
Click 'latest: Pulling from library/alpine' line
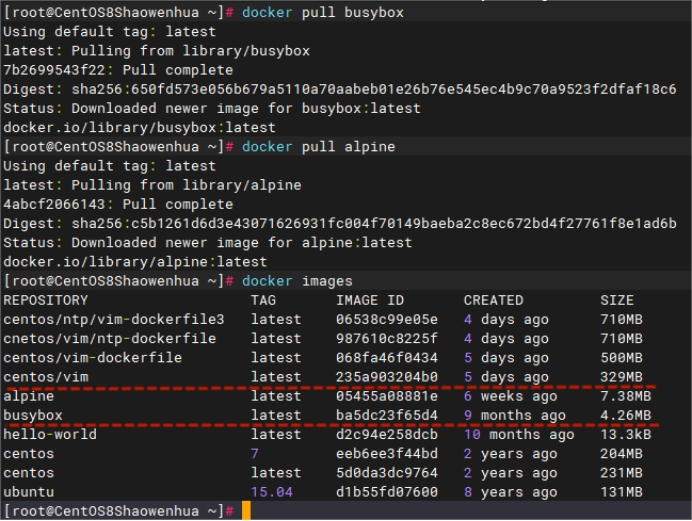(x=152, y=185)
